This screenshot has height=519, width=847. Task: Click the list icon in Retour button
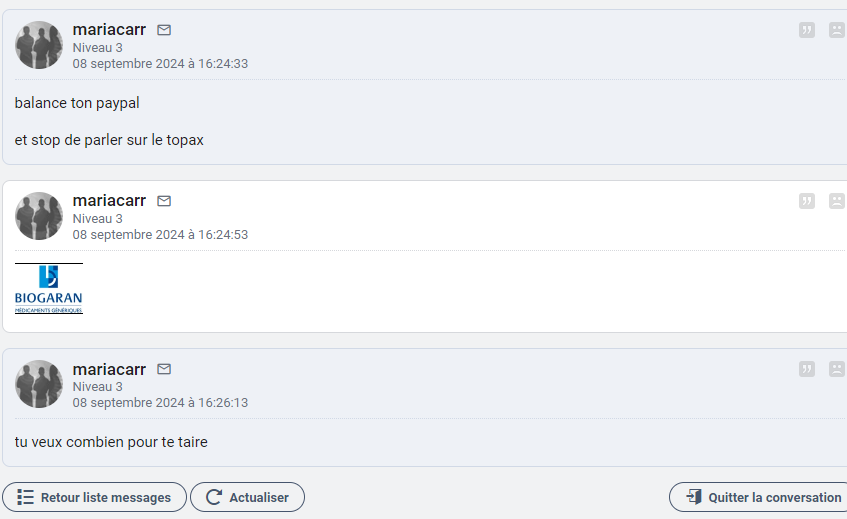click(25, 497)
